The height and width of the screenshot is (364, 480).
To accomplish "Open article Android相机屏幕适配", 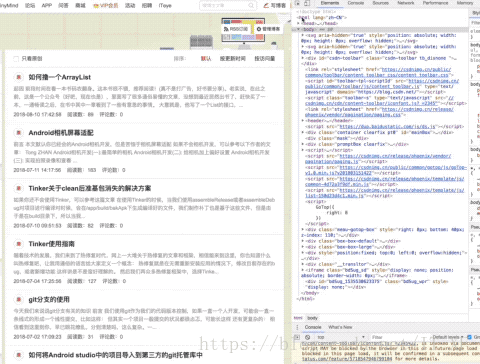I will pyautogui.click(x=61, y=133).
